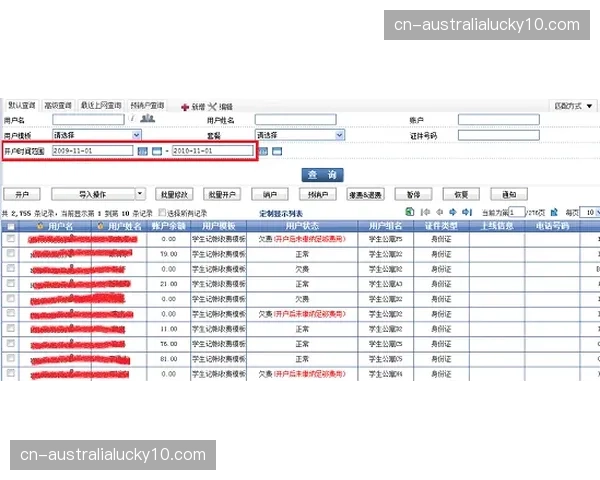Check the row with balance 81.00
This screenshot has width=600, height=480.
[x=11, y=358]
